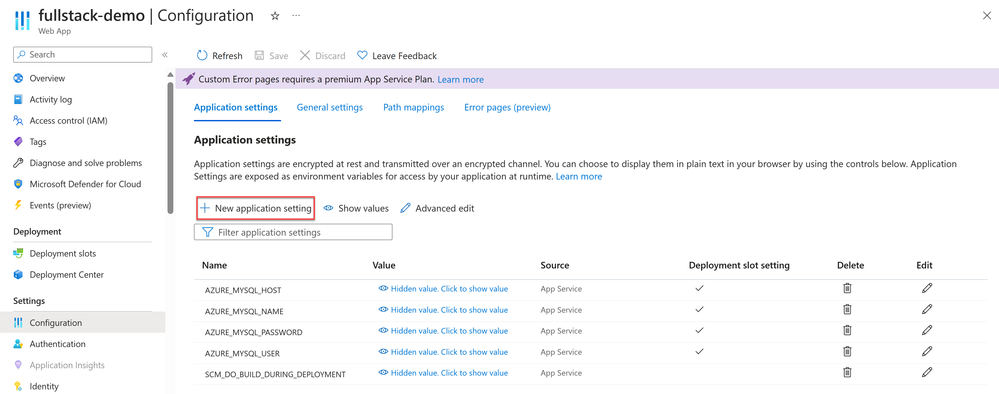Screen dimensions: 999x394
Task: Collapse the sidebar with double chevron
Action: click(x=164, y=55)
